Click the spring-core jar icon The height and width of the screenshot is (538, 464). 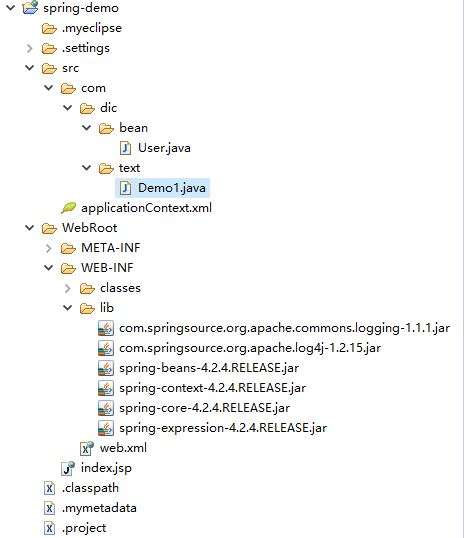106,408
